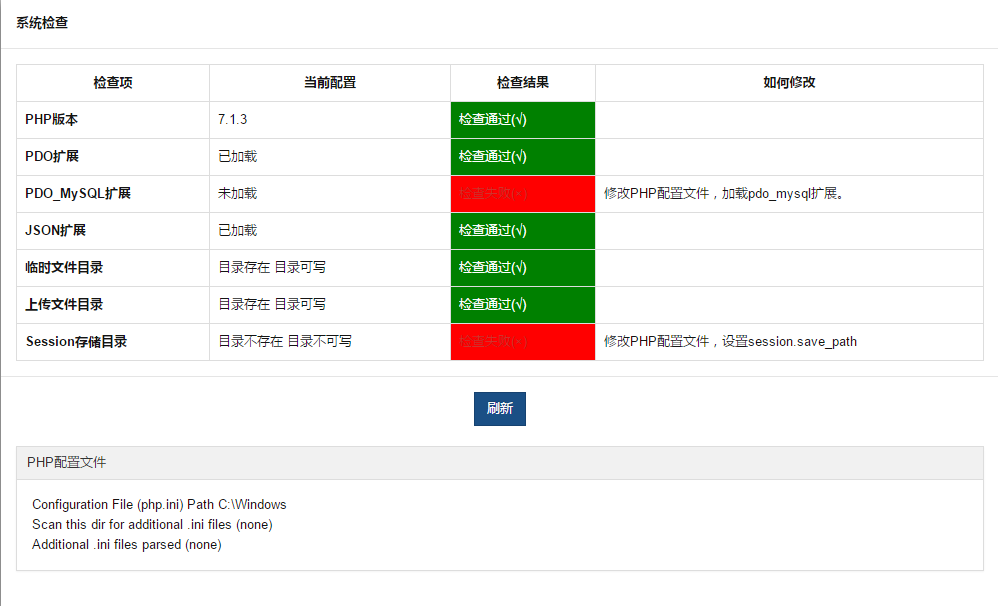This screenshot has width=998, height=606.
Task: Select the 如何修改 column header
Action: pyautogui.click(x=789, y=83)
